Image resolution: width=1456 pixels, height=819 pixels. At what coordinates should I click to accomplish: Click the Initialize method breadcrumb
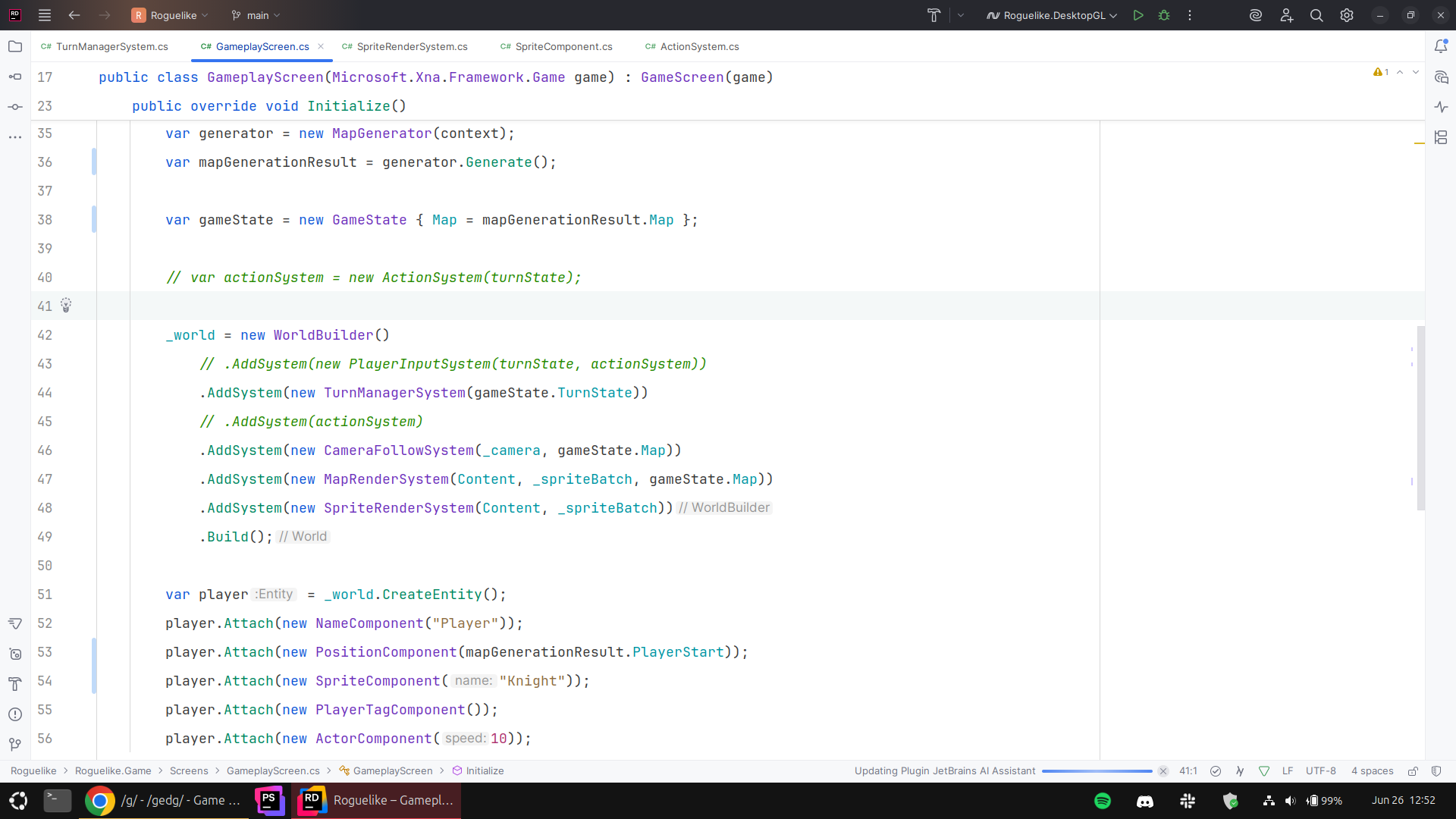[479, 771]
